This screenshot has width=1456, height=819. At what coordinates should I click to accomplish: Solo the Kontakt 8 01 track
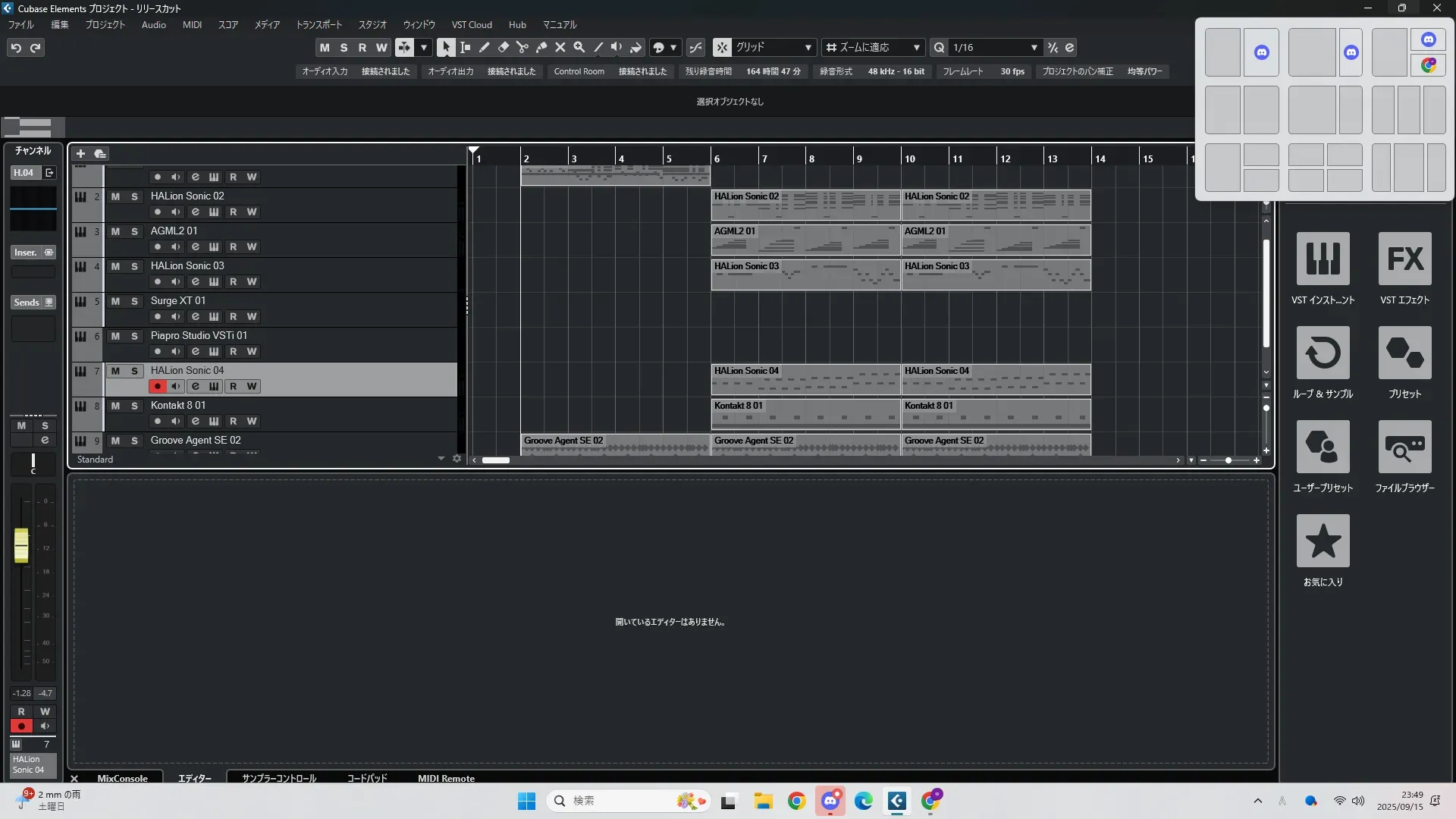click(x=134, y=406)
